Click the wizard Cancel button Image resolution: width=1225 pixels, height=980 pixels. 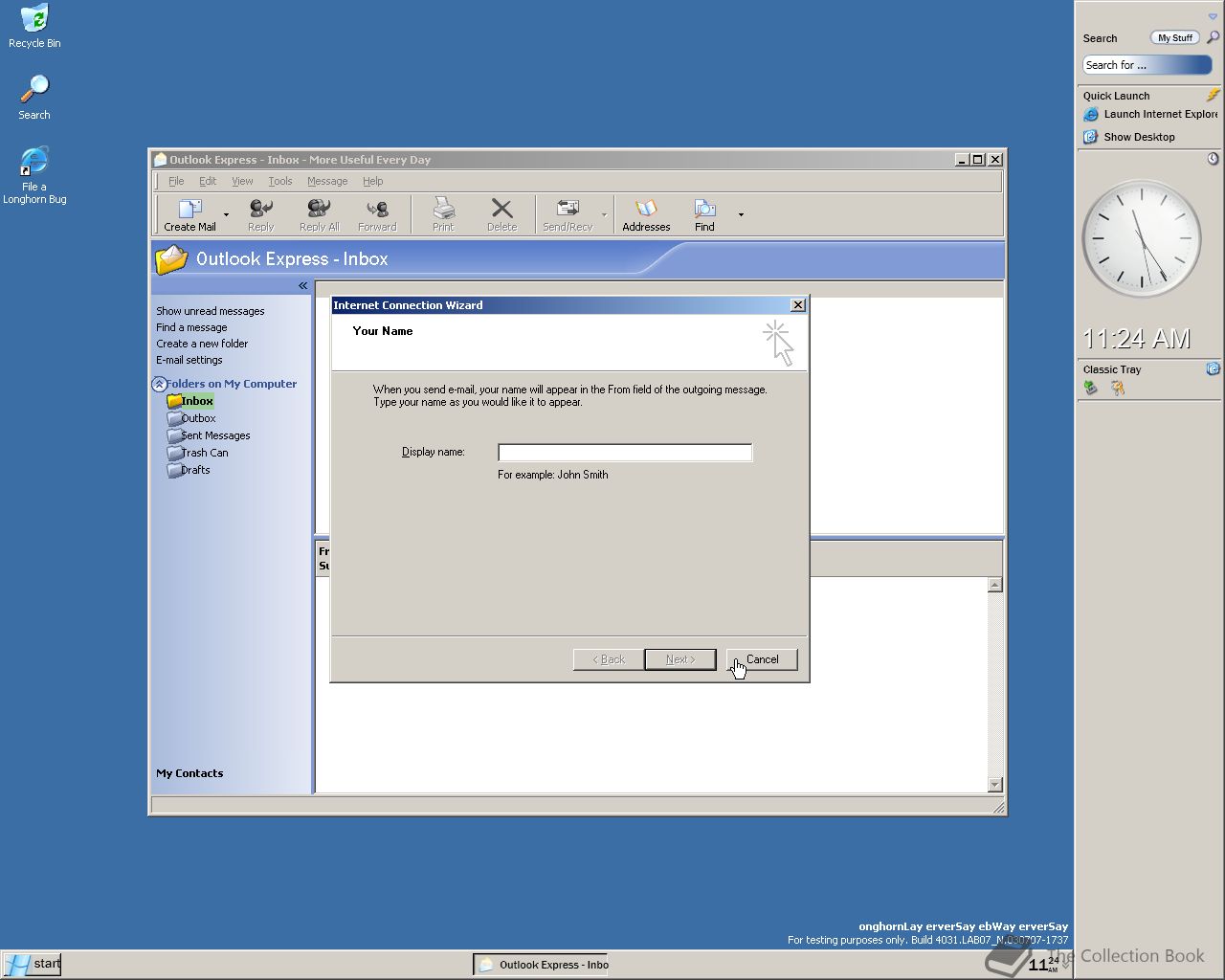click(762, 659)
